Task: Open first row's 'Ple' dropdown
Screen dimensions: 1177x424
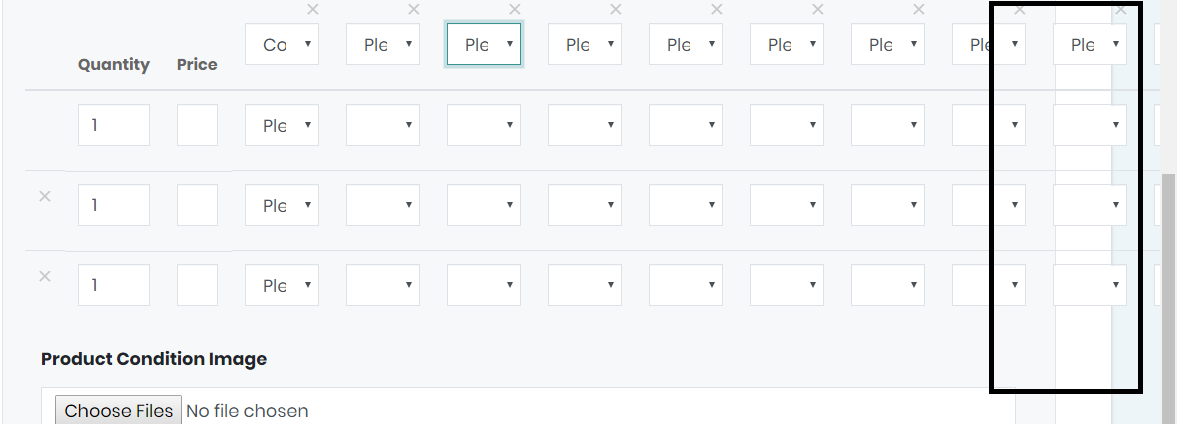Action: point(282,125)
